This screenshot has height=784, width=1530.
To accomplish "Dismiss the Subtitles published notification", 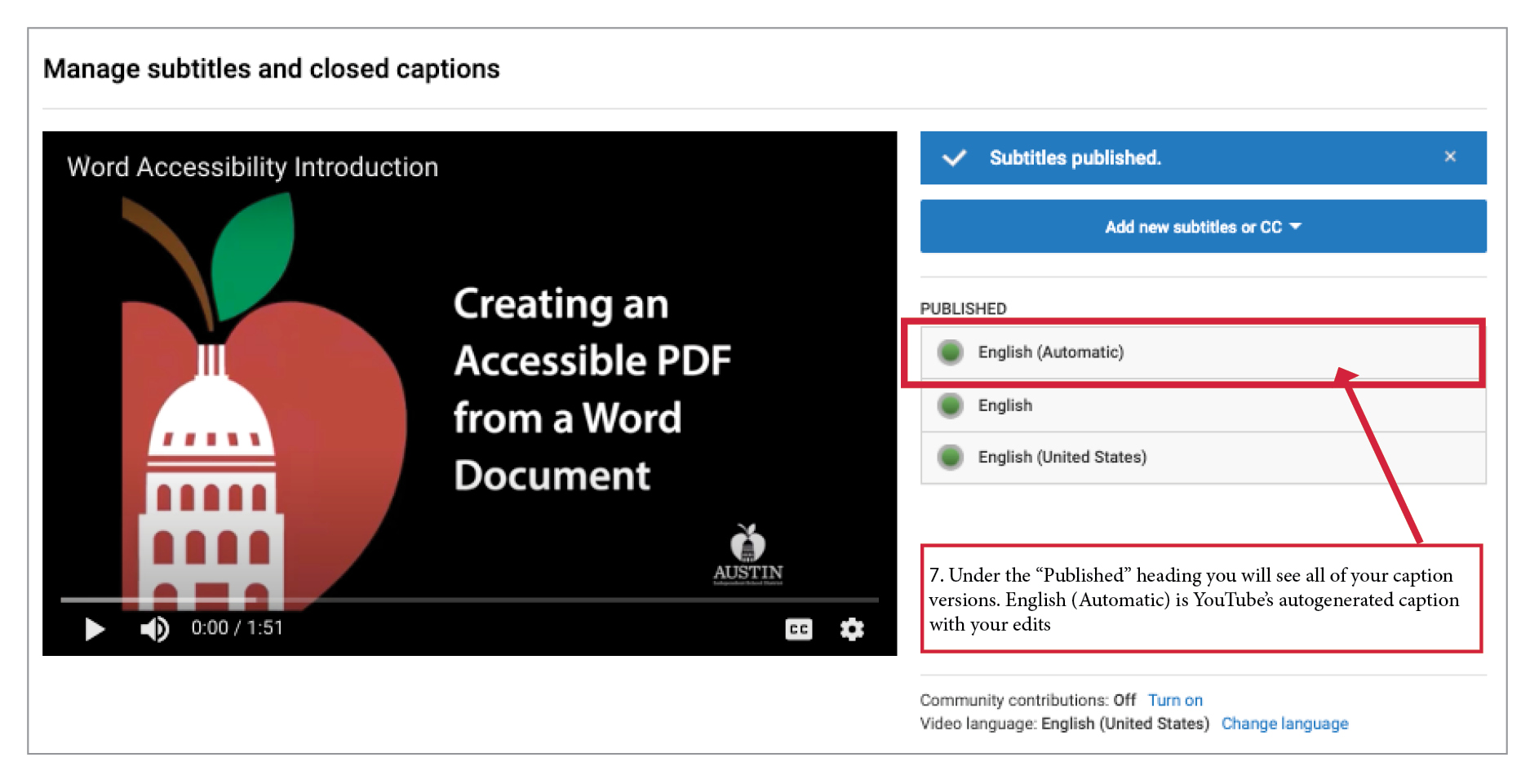I will coord(1449,157).
